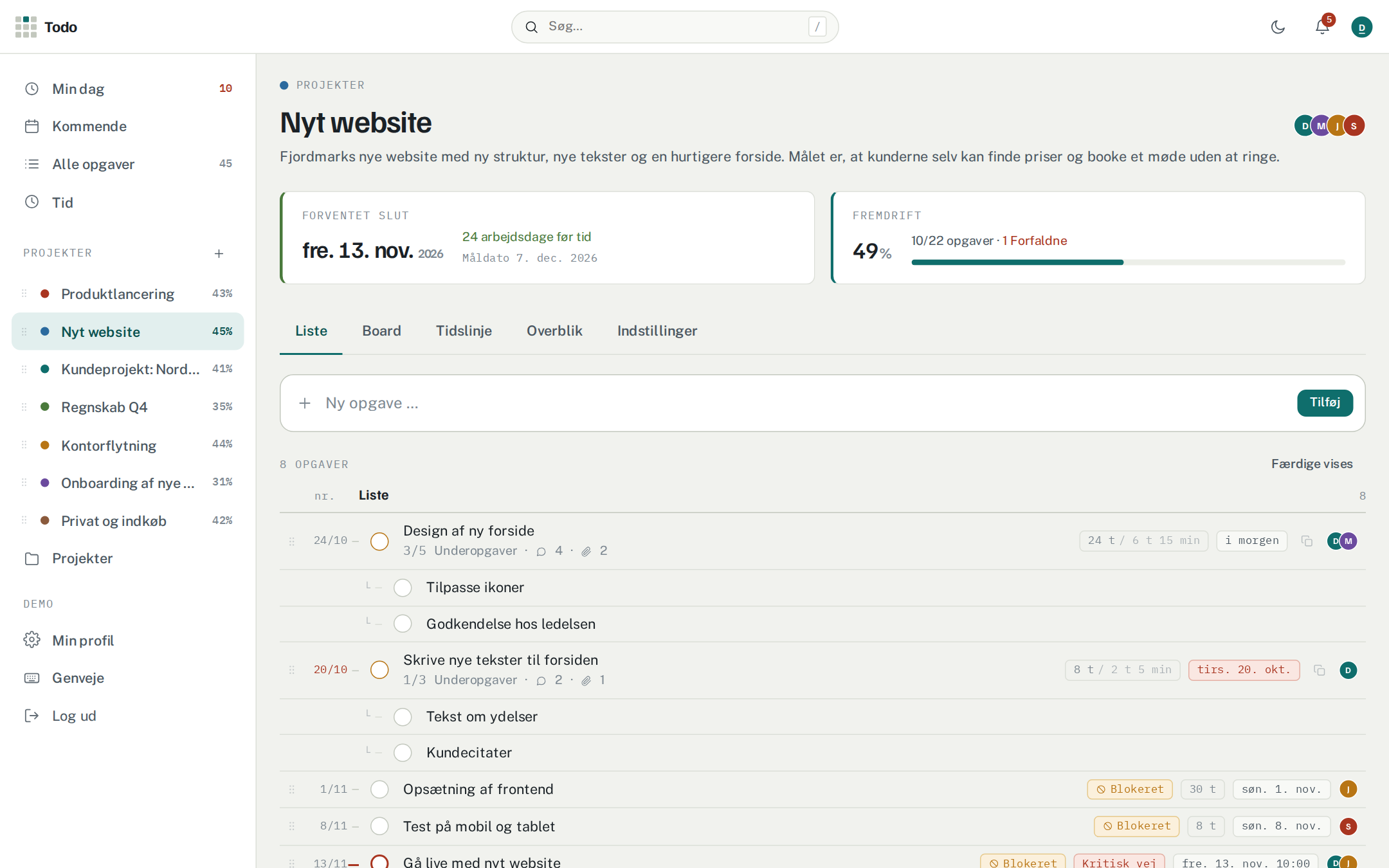Open Regnskab Q4 project

[x=127, y=407]
